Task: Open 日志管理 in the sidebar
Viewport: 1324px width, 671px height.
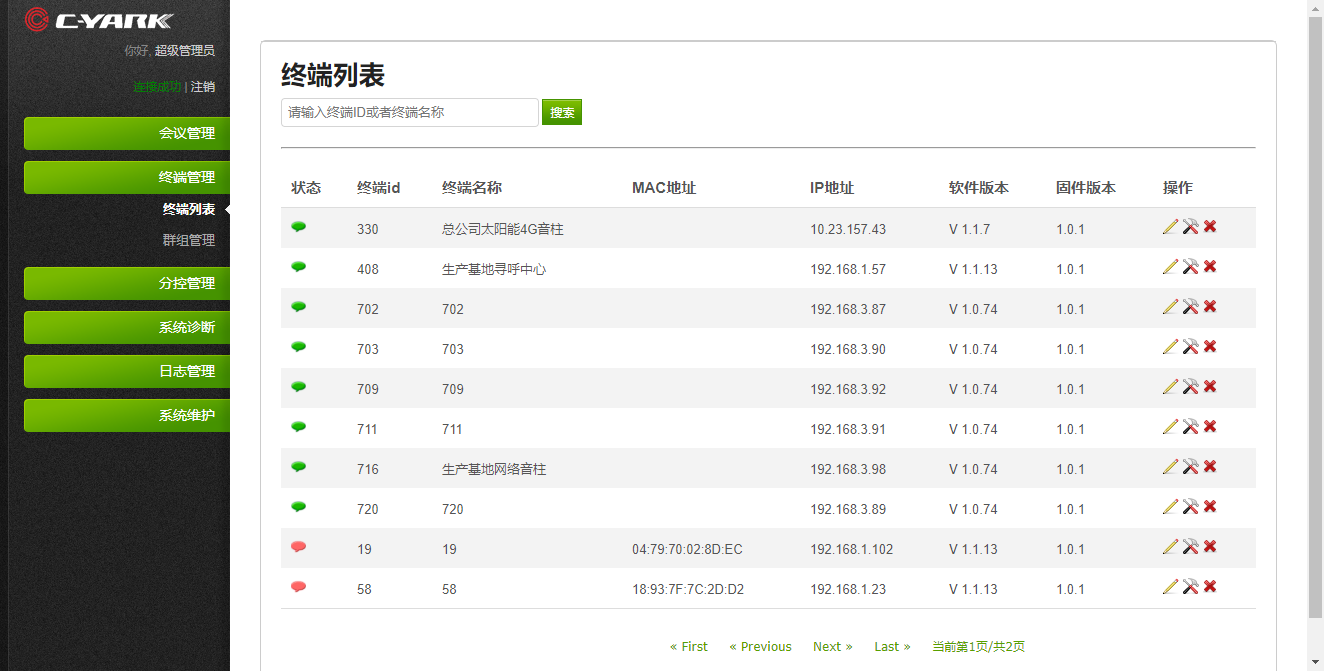Action: pos(127,371)
